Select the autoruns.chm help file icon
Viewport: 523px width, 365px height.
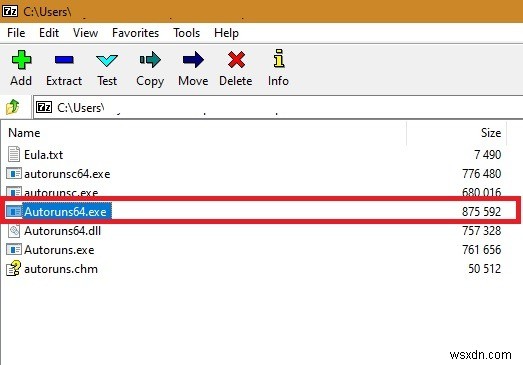click(x=14, y=269)
